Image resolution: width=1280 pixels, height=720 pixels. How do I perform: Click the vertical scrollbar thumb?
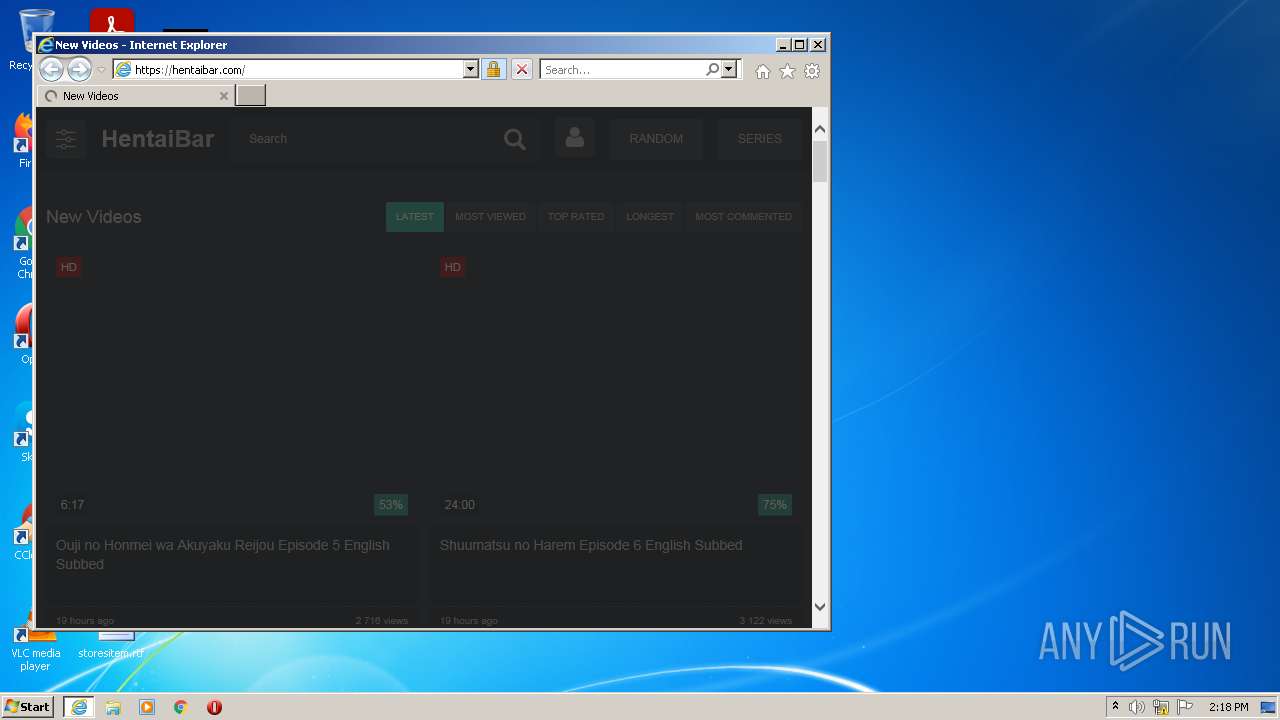click(x=820, y=161)
